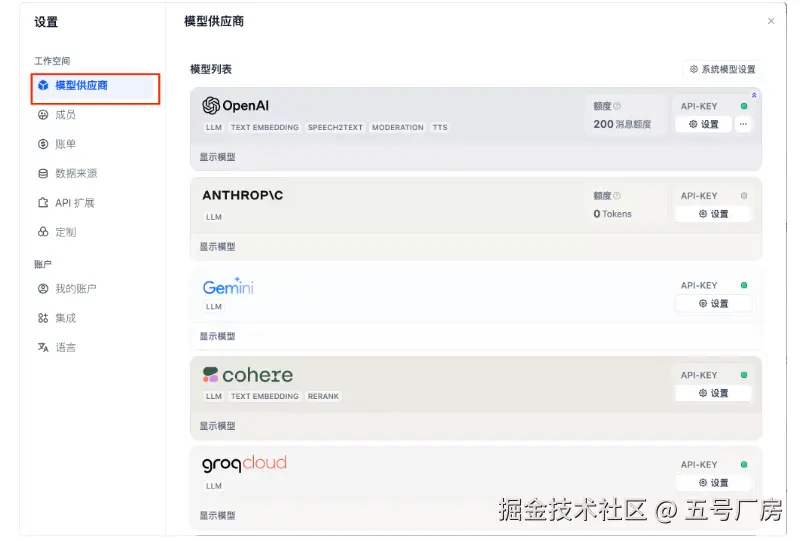The width and height of the screenshot is (801, 541).
Task: Click the 我的账户 user icon
Action: click(43, 289)
